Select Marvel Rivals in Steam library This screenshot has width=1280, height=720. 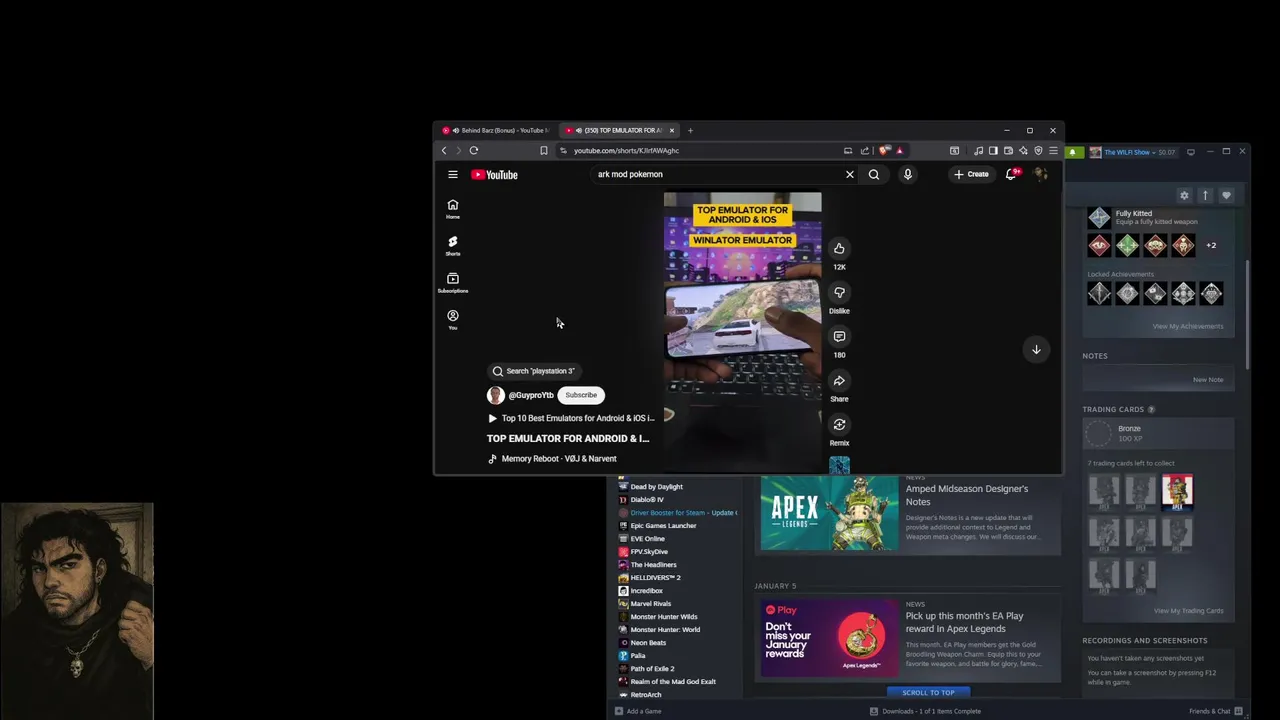tap(650, 604)
